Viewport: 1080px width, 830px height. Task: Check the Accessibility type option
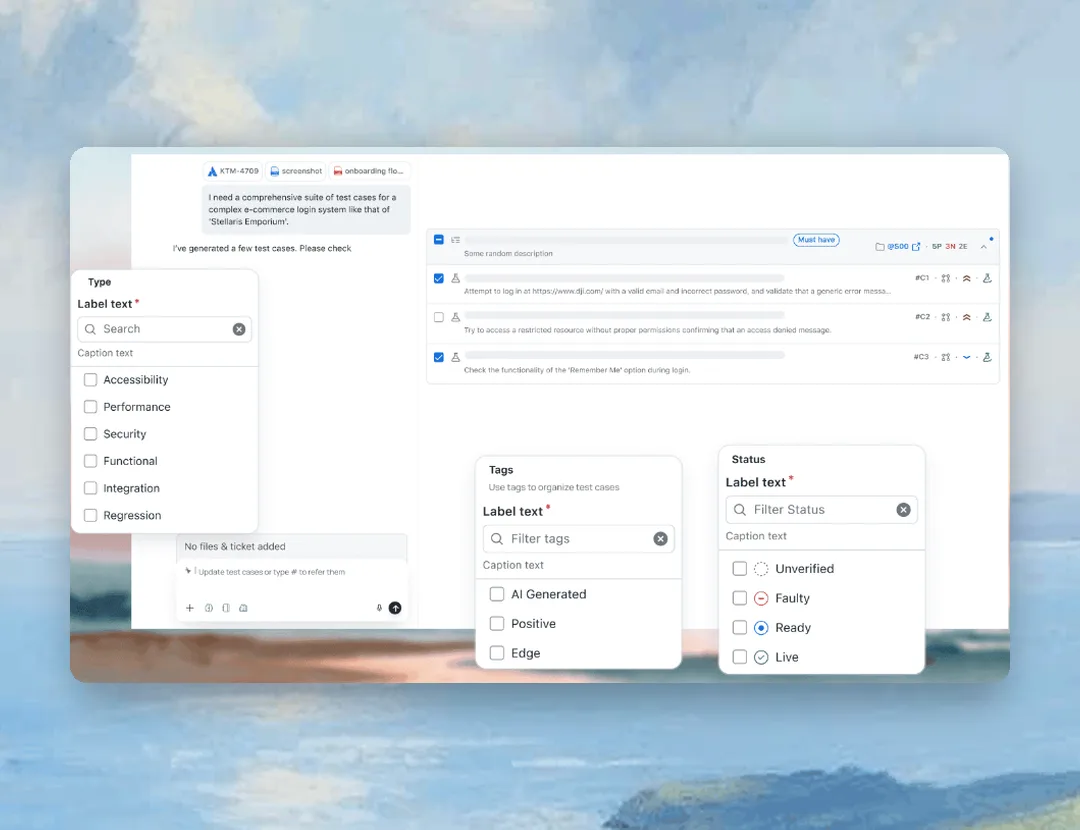[x=90, y=380]
